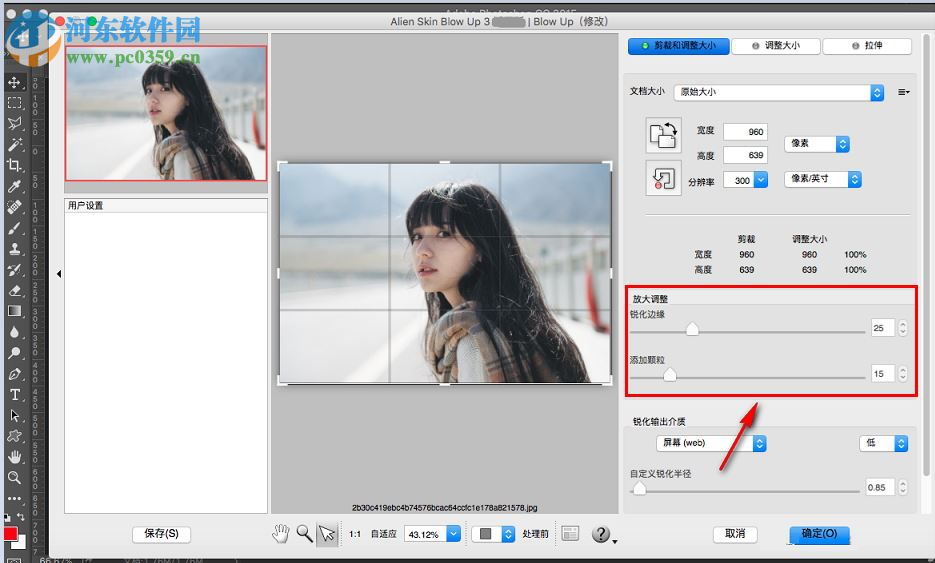Click the swap width and height icon
Image resolution: width=935 pixels, height=563 pixels.
click(x=663, y=135)
